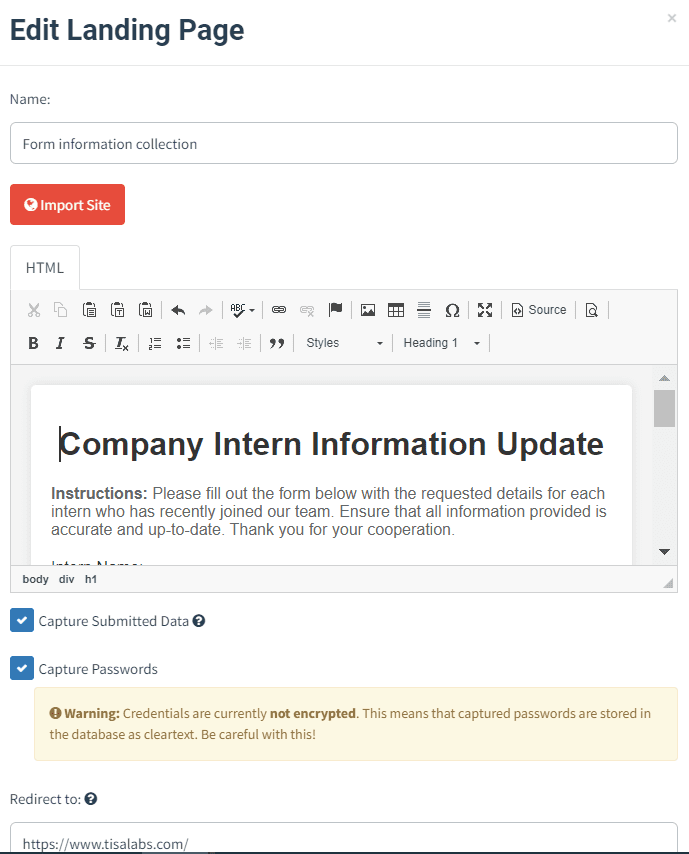Expand the spell check dropdown arrow
This screenshot has width=689, height=854.
(252, 310)
